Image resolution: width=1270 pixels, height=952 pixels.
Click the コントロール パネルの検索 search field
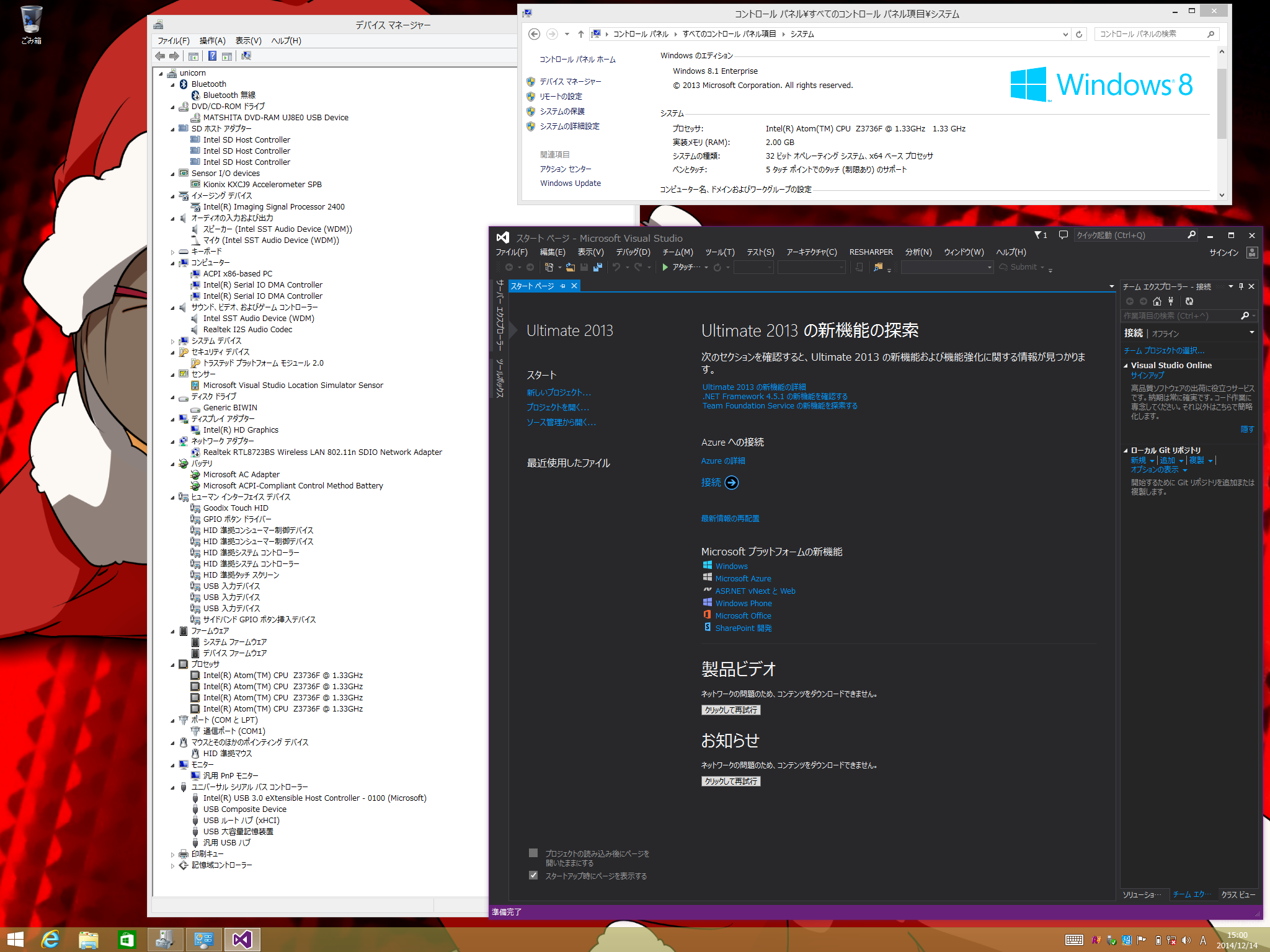coord(1157,34)
